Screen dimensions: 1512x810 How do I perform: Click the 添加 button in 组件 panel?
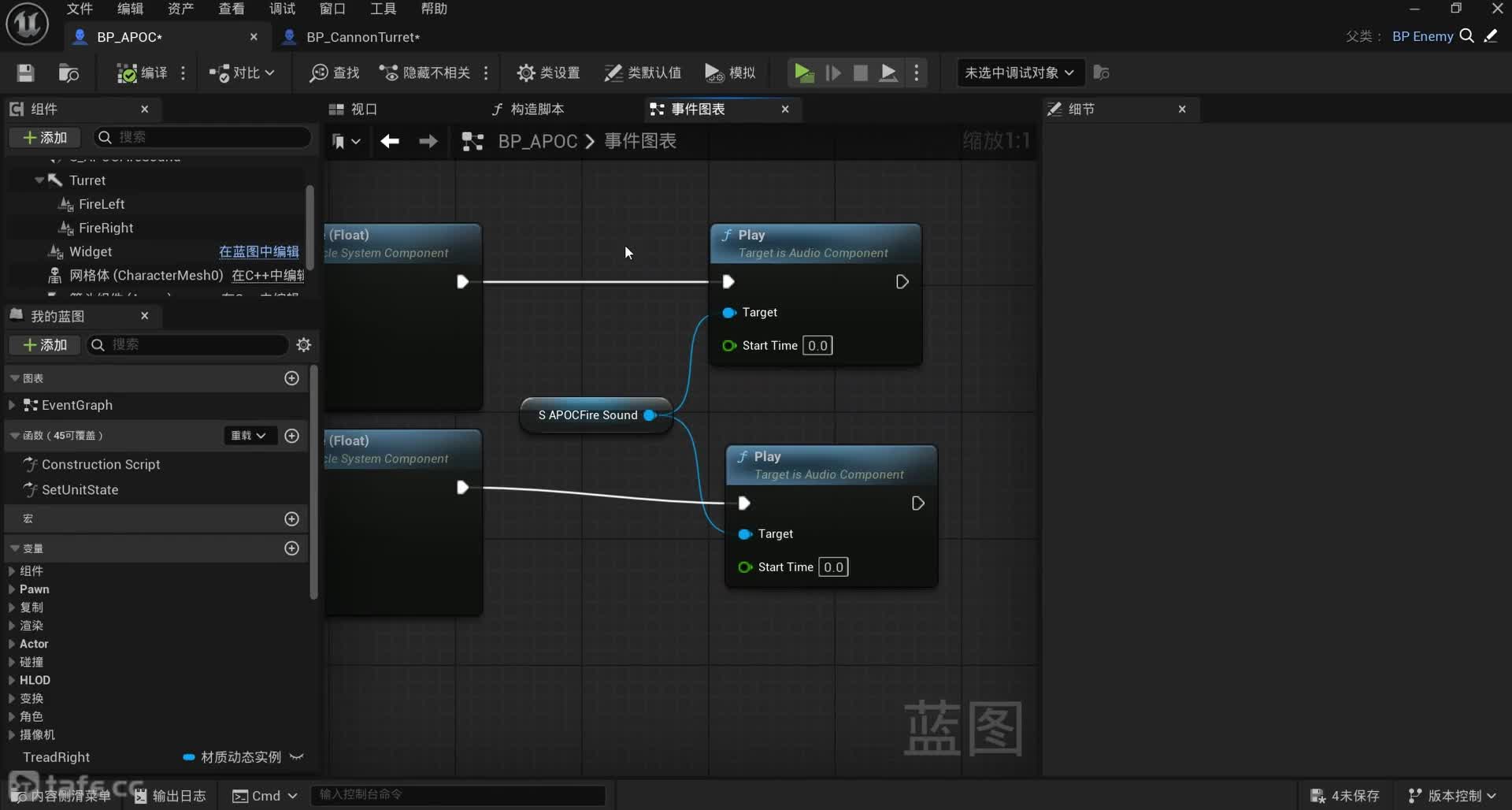tap(45, 138)
